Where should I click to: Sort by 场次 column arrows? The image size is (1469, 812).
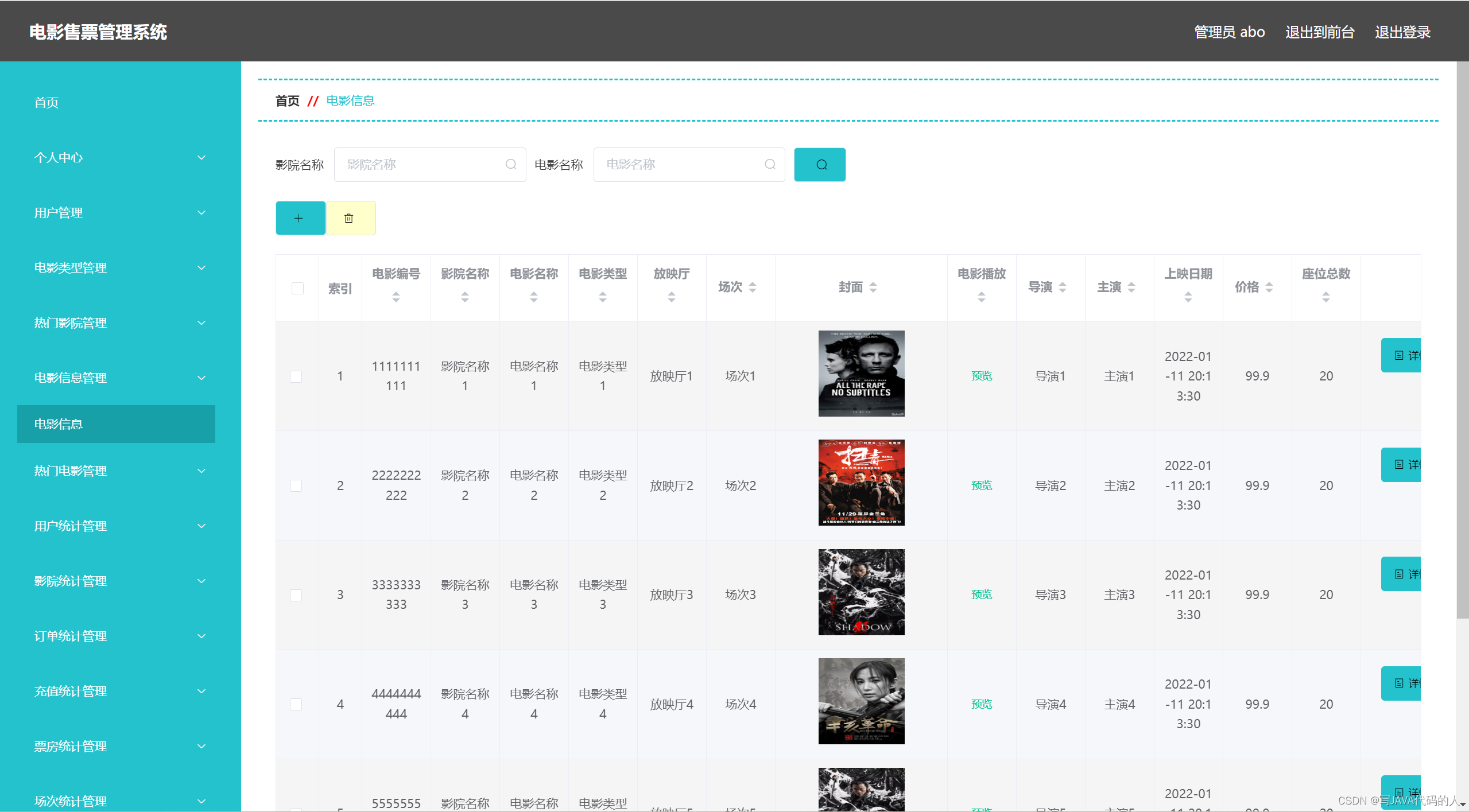753,287
